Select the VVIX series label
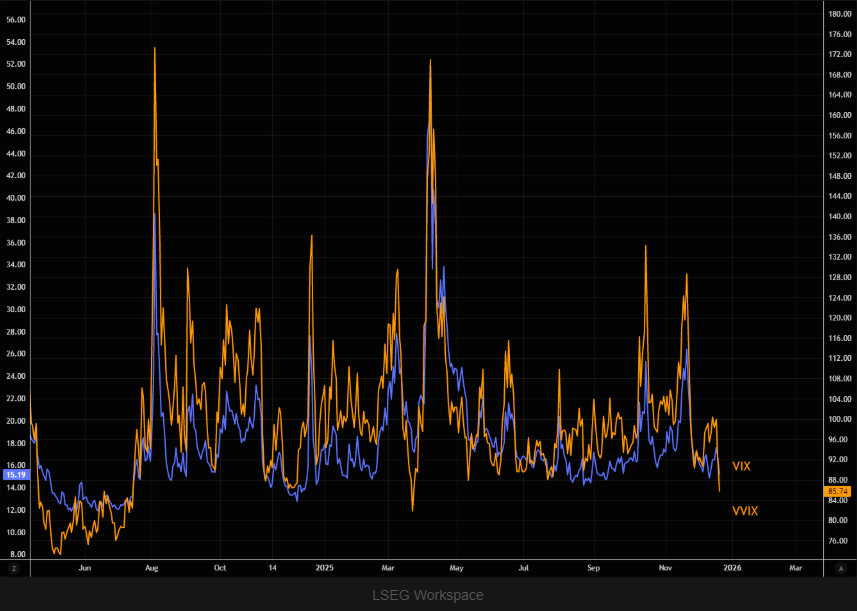The width and height of the screenshot is (857, 611). 745,511
